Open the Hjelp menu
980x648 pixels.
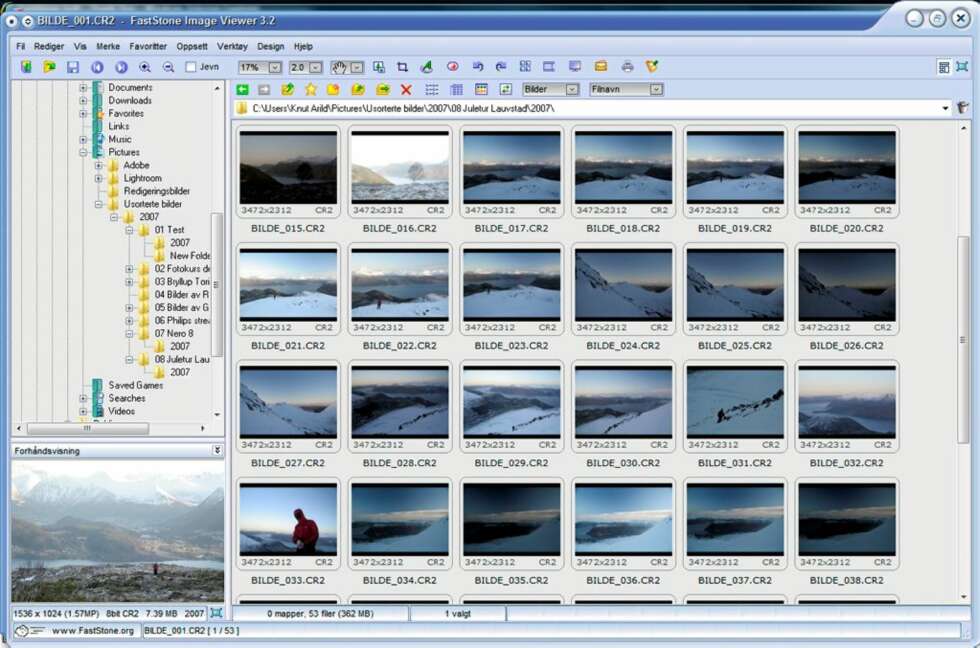[x=303, y=46]
